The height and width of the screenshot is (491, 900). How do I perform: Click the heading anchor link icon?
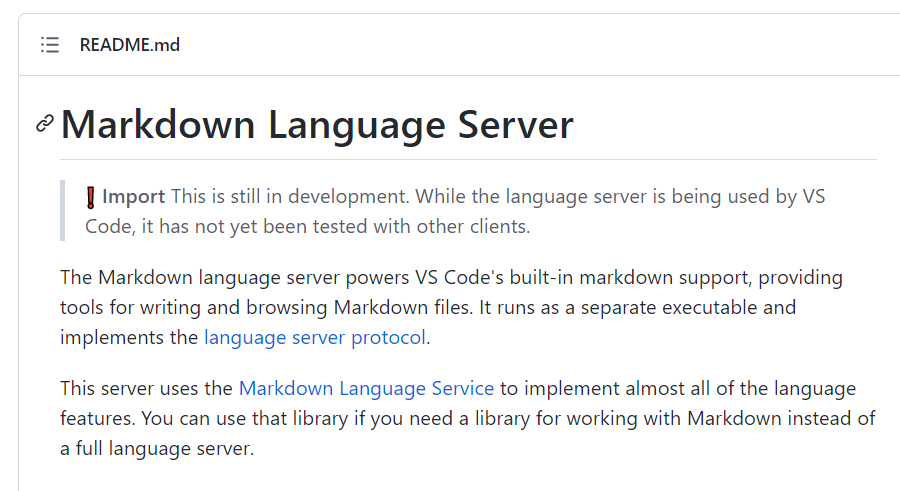point(45,123)
